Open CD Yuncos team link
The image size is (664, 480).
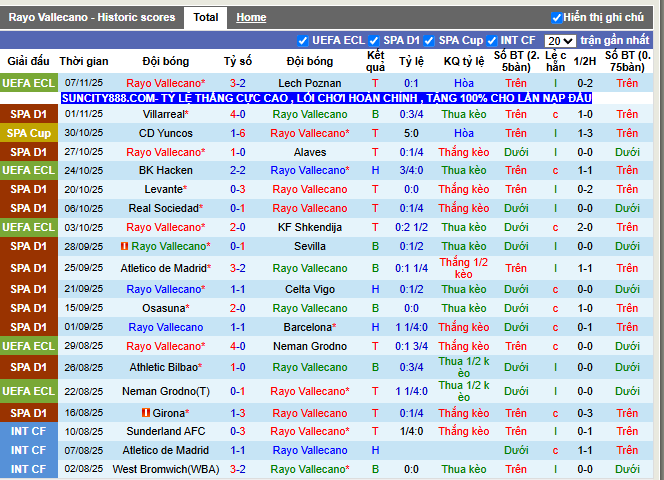[166, 133]
